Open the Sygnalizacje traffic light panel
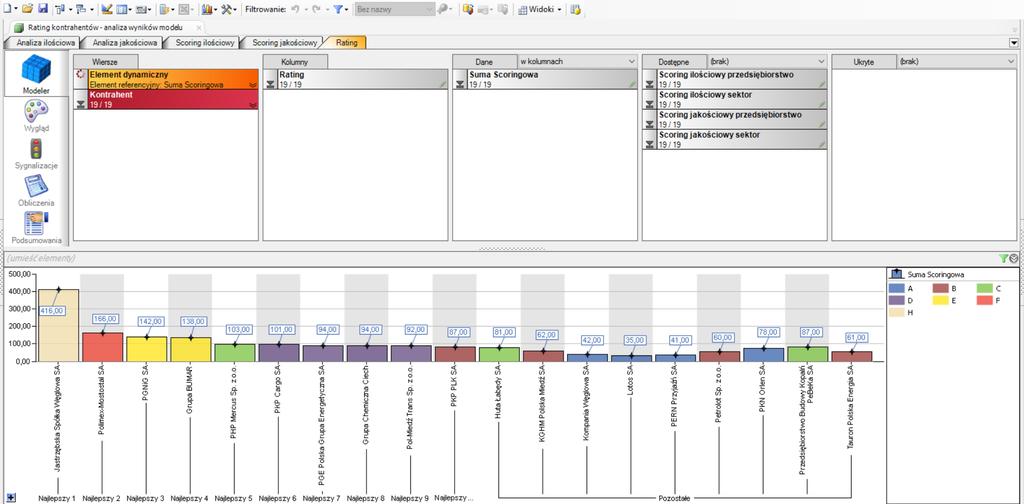 pyautogui.click(x=36, y=154)
